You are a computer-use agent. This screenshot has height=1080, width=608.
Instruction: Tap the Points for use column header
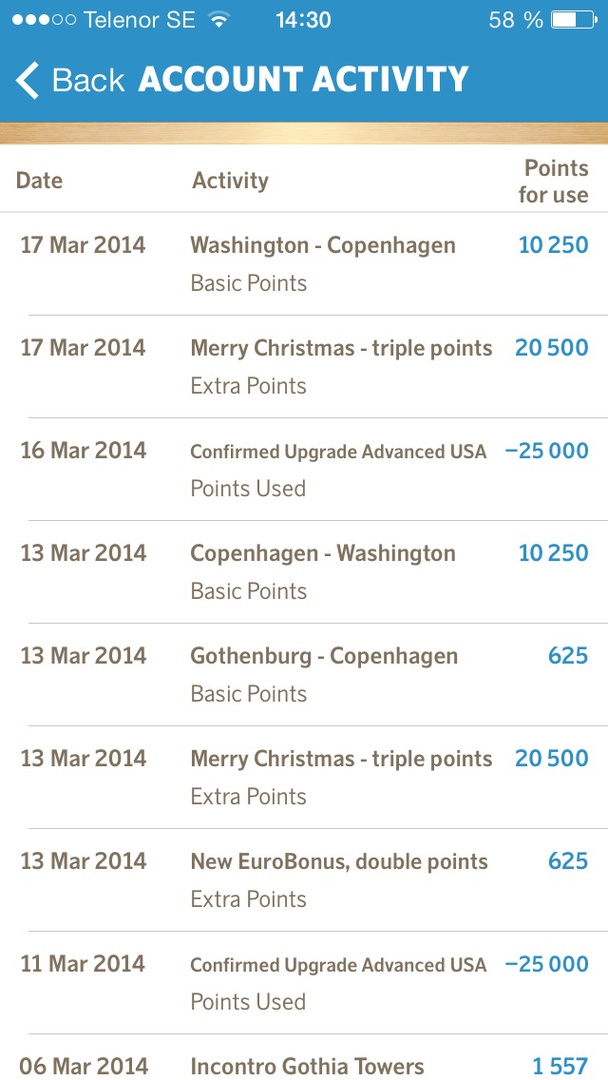coord(554,181)
